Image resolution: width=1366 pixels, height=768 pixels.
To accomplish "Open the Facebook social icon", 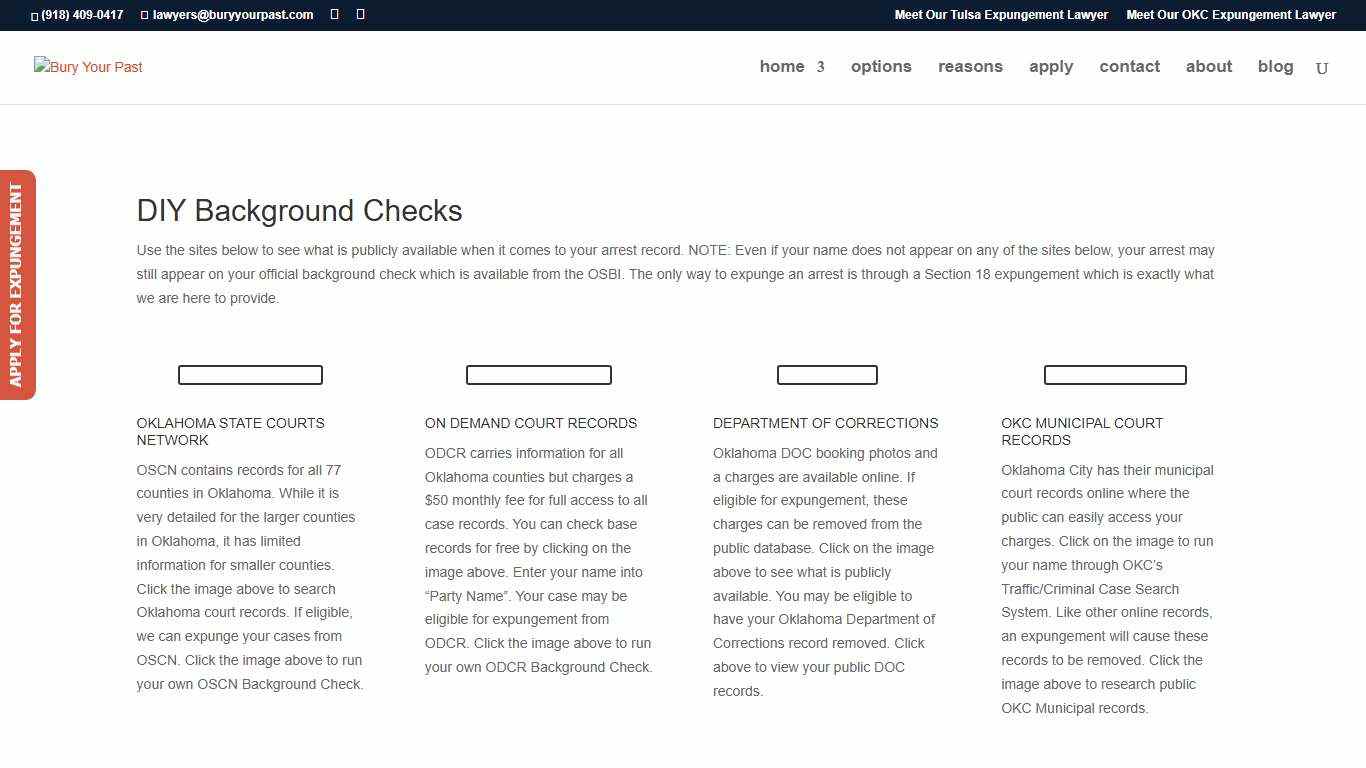I will pos(333,14).
